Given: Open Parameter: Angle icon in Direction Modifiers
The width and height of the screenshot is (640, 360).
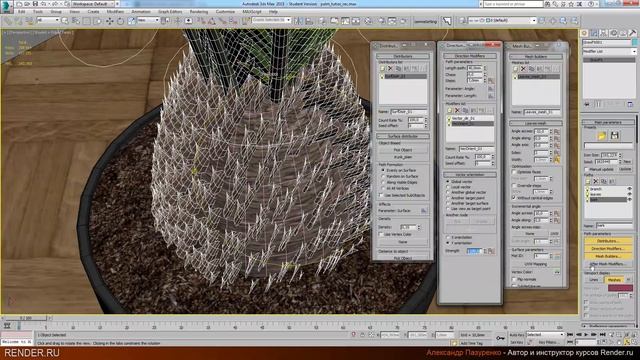Looking at the screenshot, I should click(x=491, y=89).
